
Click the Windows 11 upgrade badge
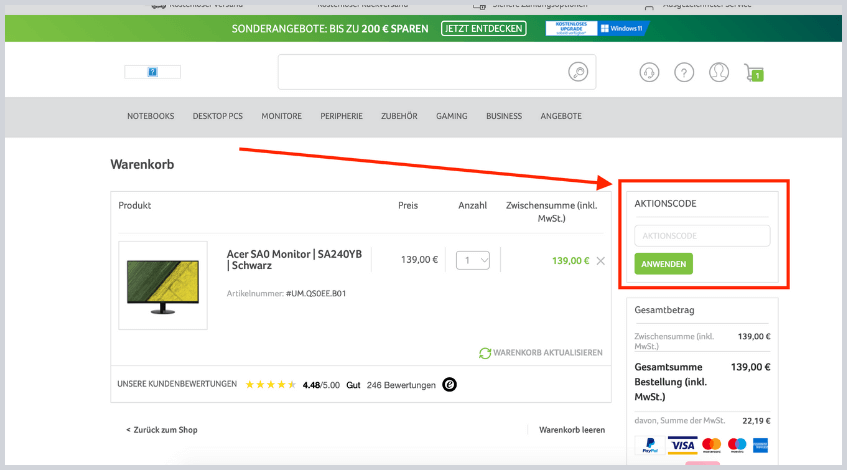click(597, 28)
